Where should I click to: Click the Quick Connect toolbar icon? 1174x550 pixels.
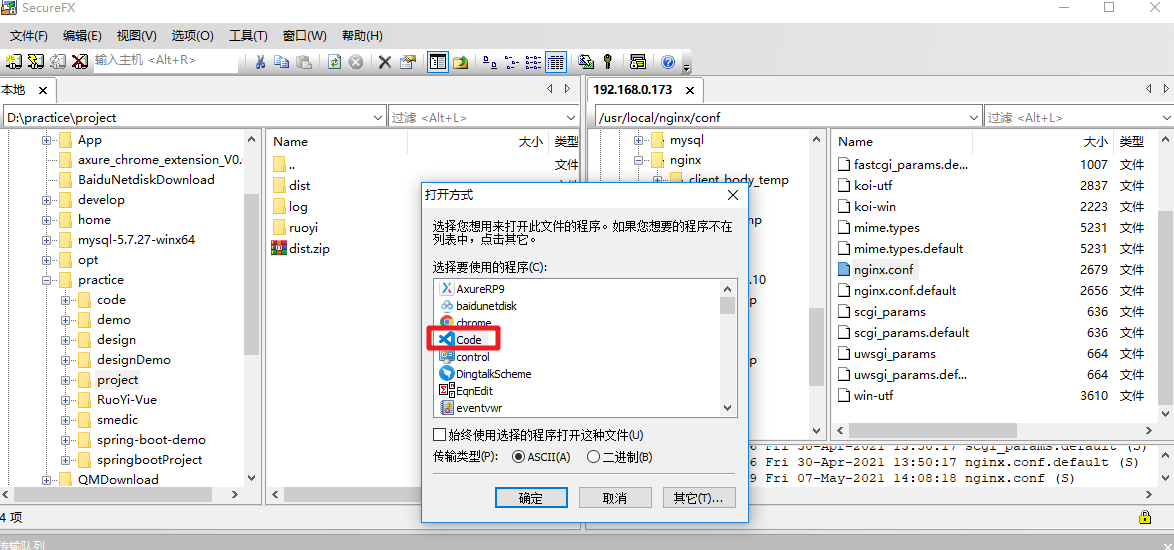click(35, 61)
